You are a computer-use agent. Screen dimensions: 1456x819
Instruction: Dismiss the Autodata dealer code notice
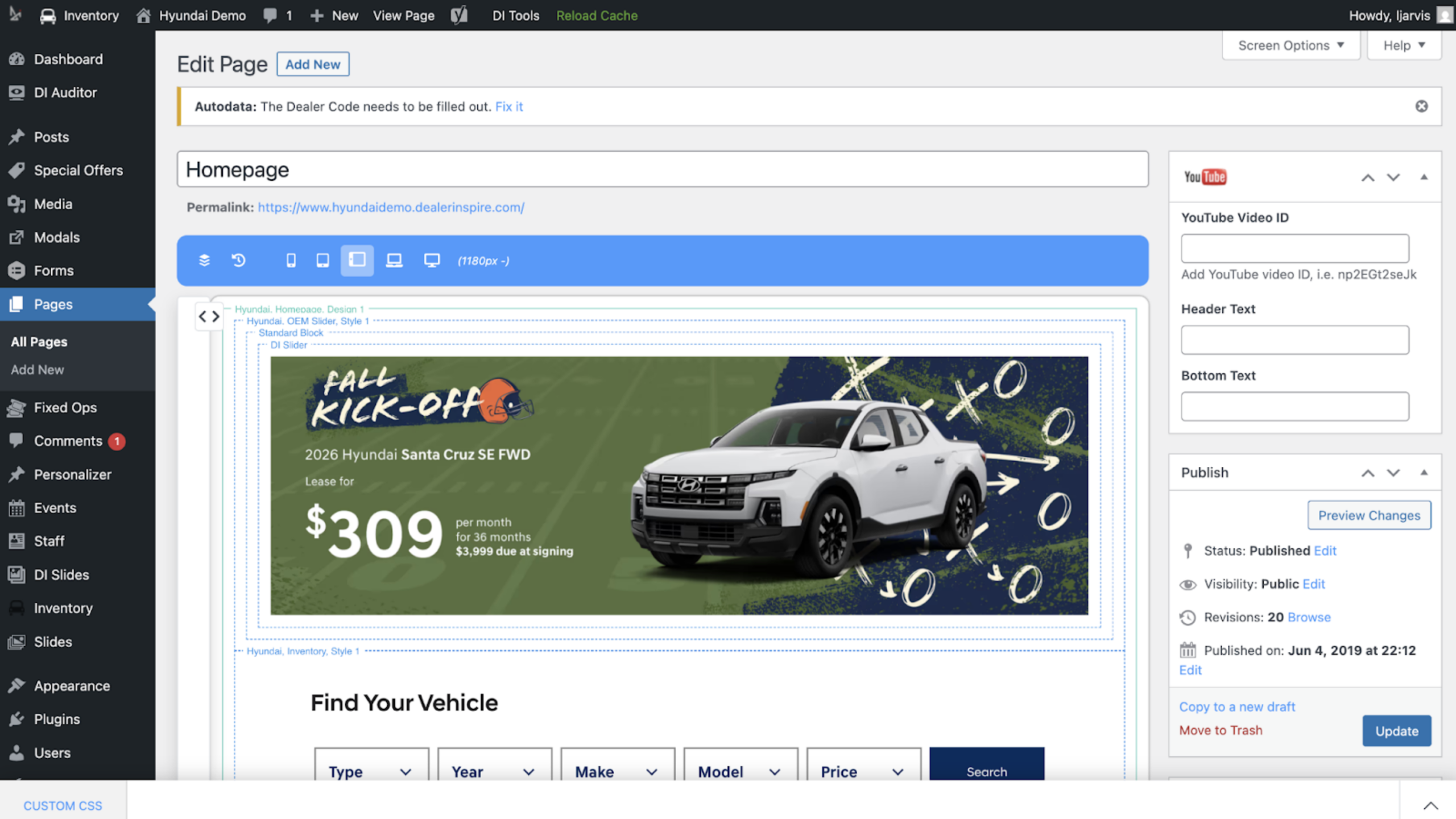click(x=1421, y=106)
